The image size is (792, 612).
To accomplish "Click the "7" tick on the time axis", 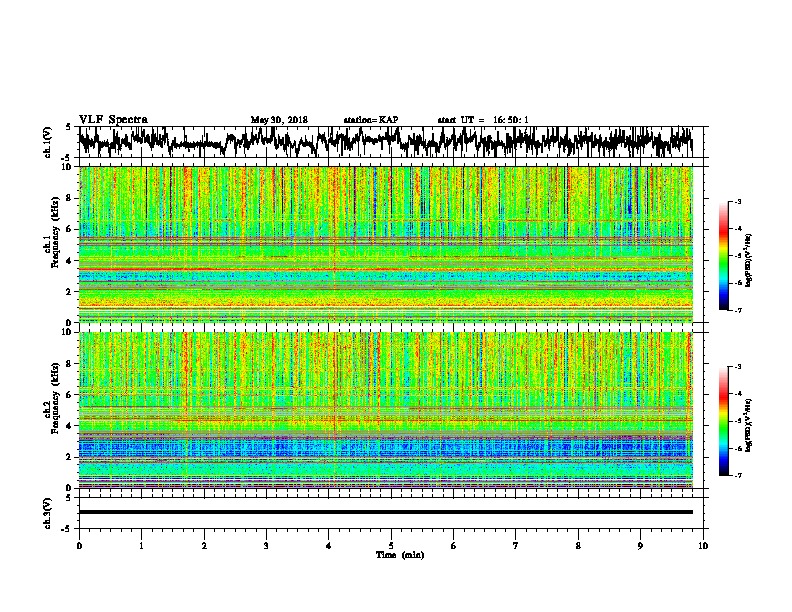I will click(516, 546).
